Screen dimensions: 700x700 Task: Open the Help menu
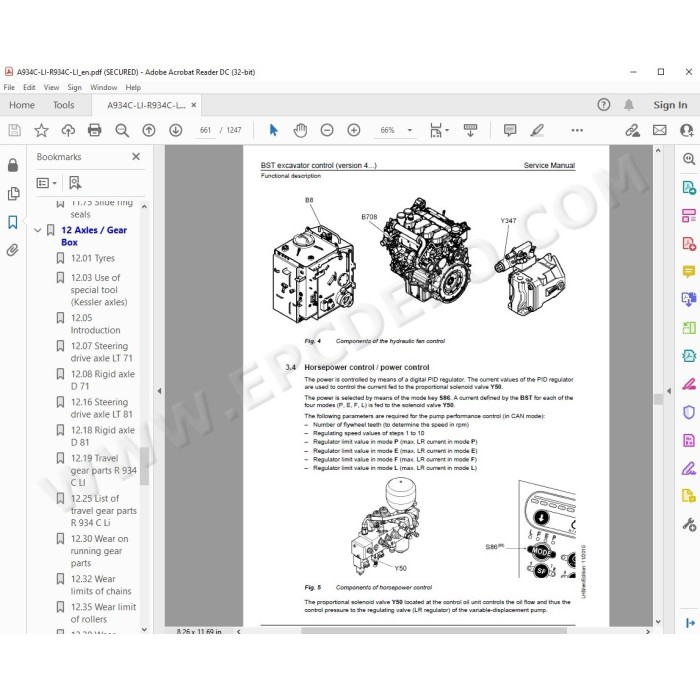pos(133,87)
